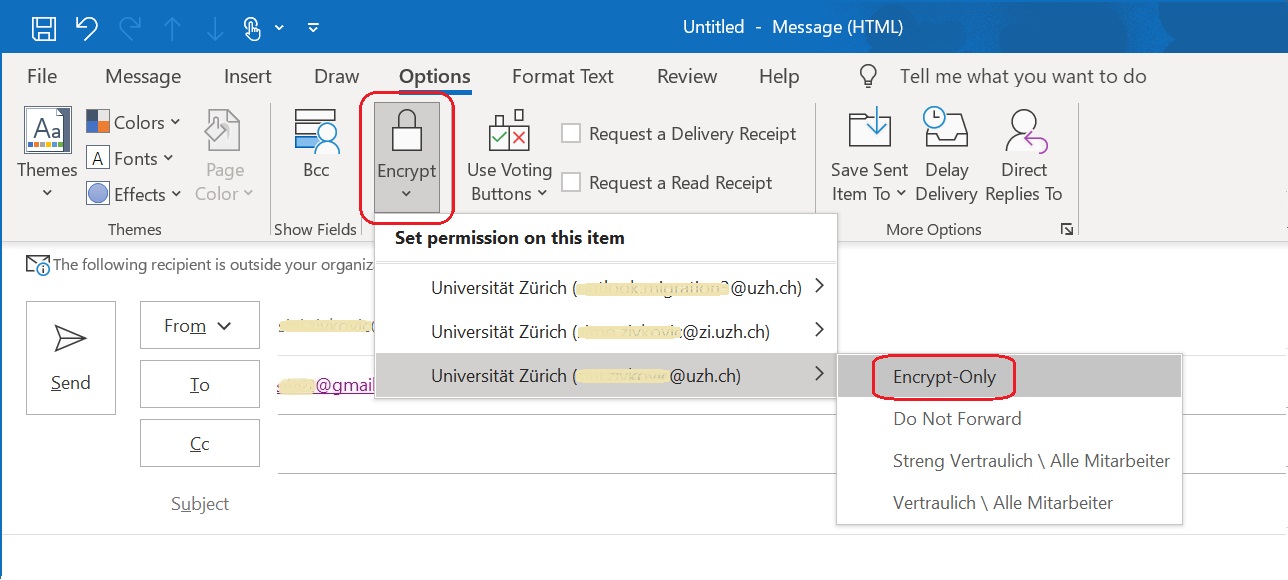Select Encrypt-Only permission option
This screenshot has height=580, width=1288.
pos(943,378)
